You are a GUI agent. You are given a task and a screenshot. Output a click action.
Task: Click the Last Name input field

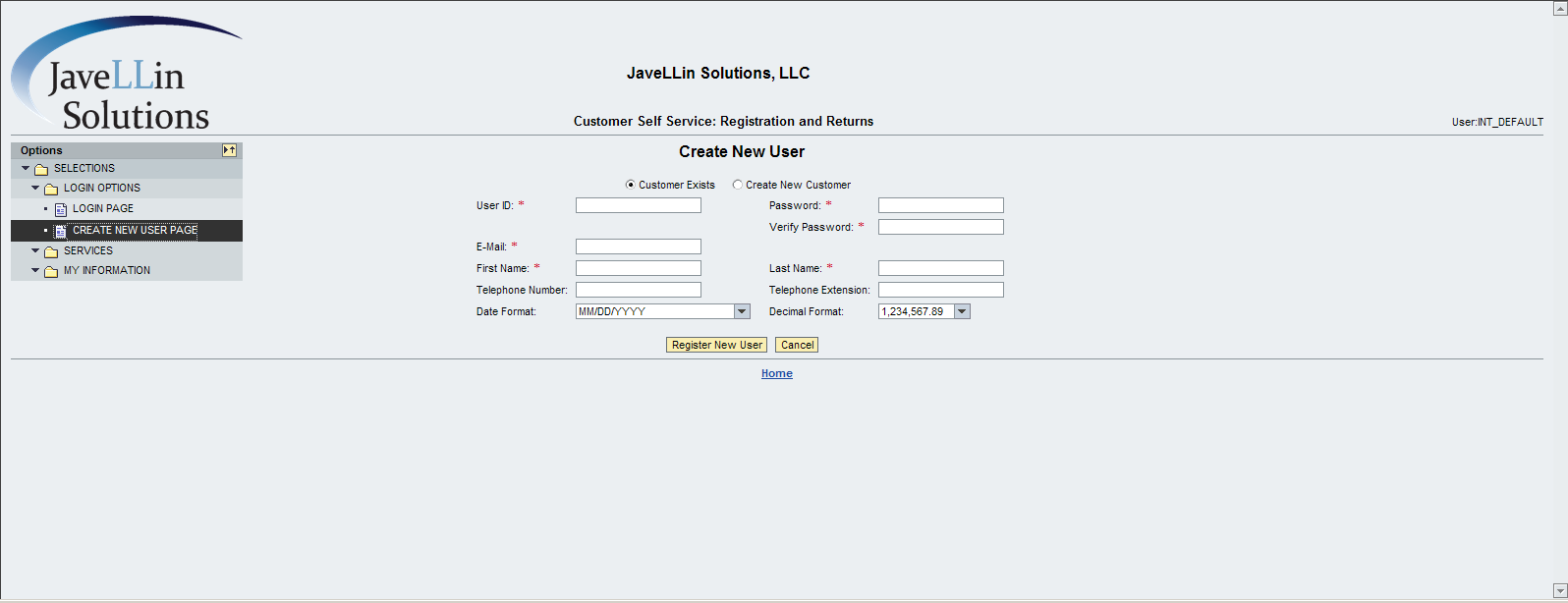941,268
